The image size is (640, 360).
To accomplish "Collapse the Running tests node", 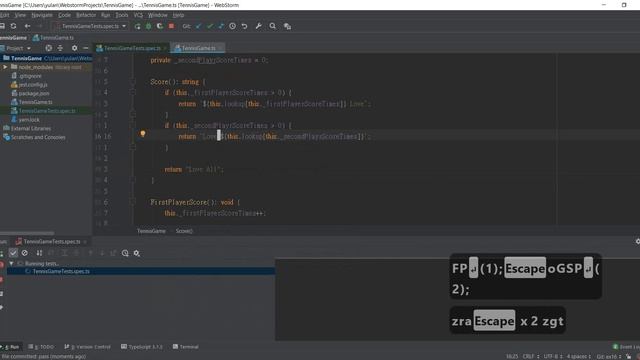I will (11, 264).
